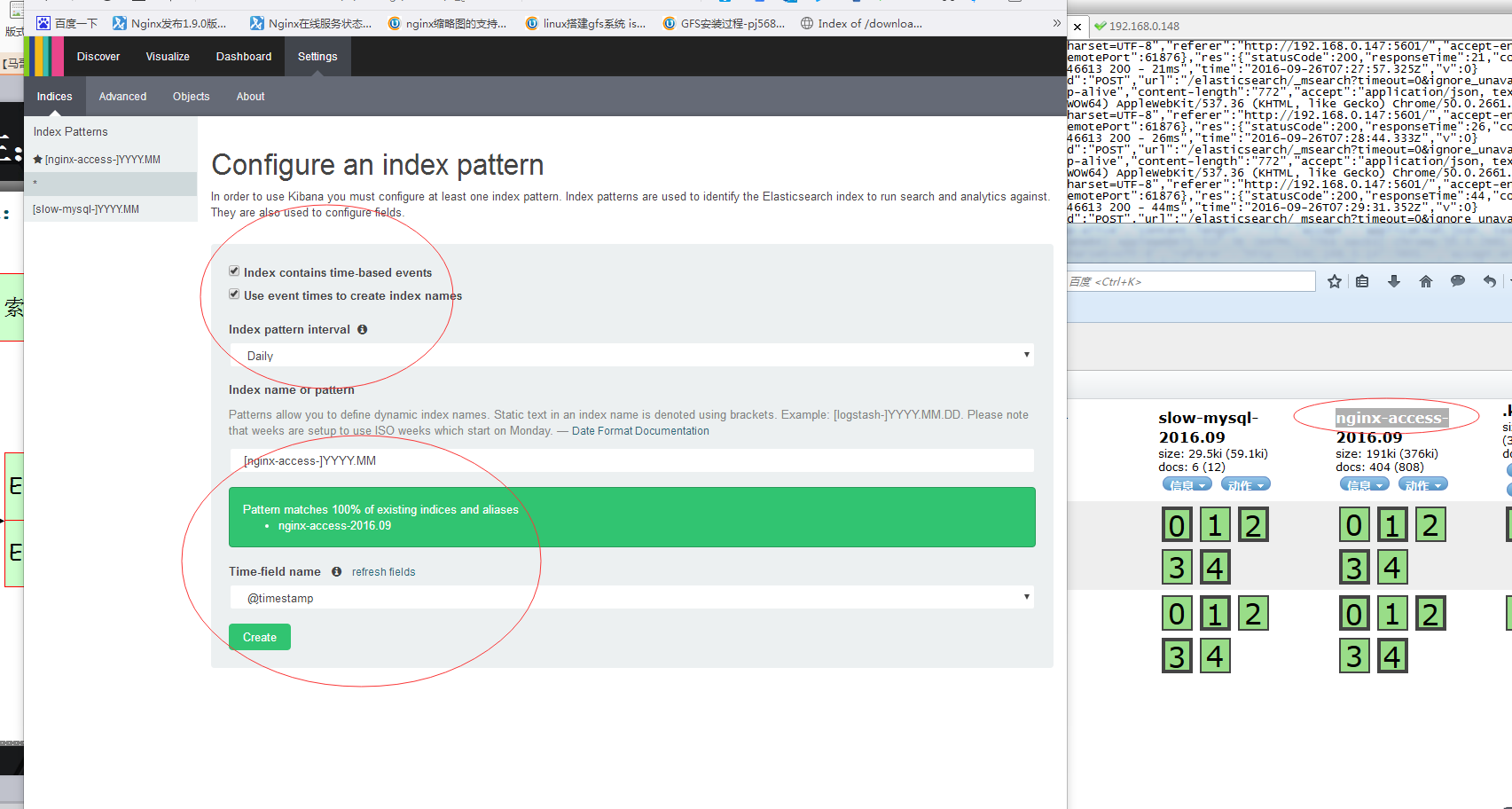This screenshot has width=1512, height=809.
Task: Open 动作 dropdown under slow-mysql-2016.09
Action: (1245, 484)
